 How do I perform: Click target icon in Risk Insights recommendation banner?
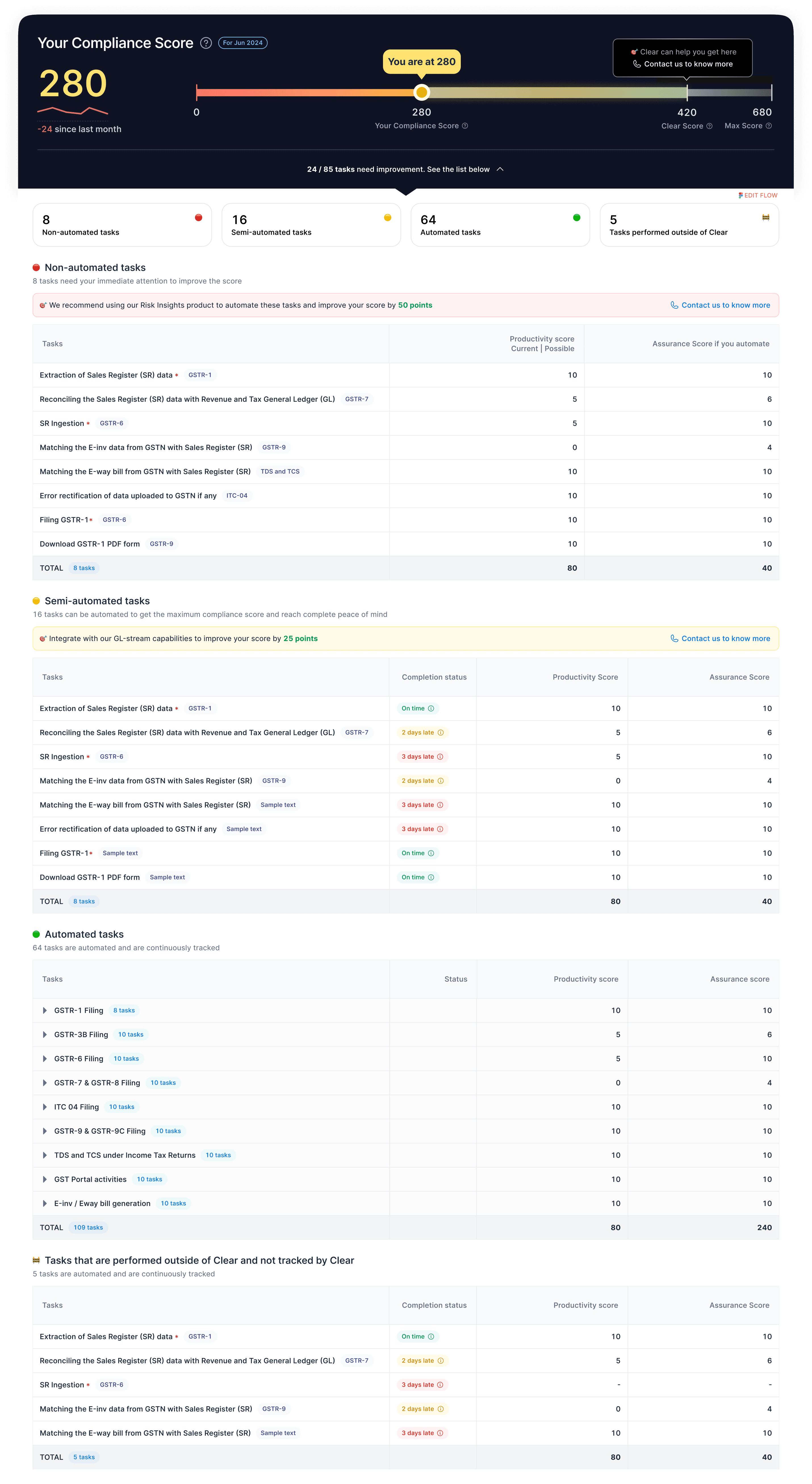click(x=43, y=305)
